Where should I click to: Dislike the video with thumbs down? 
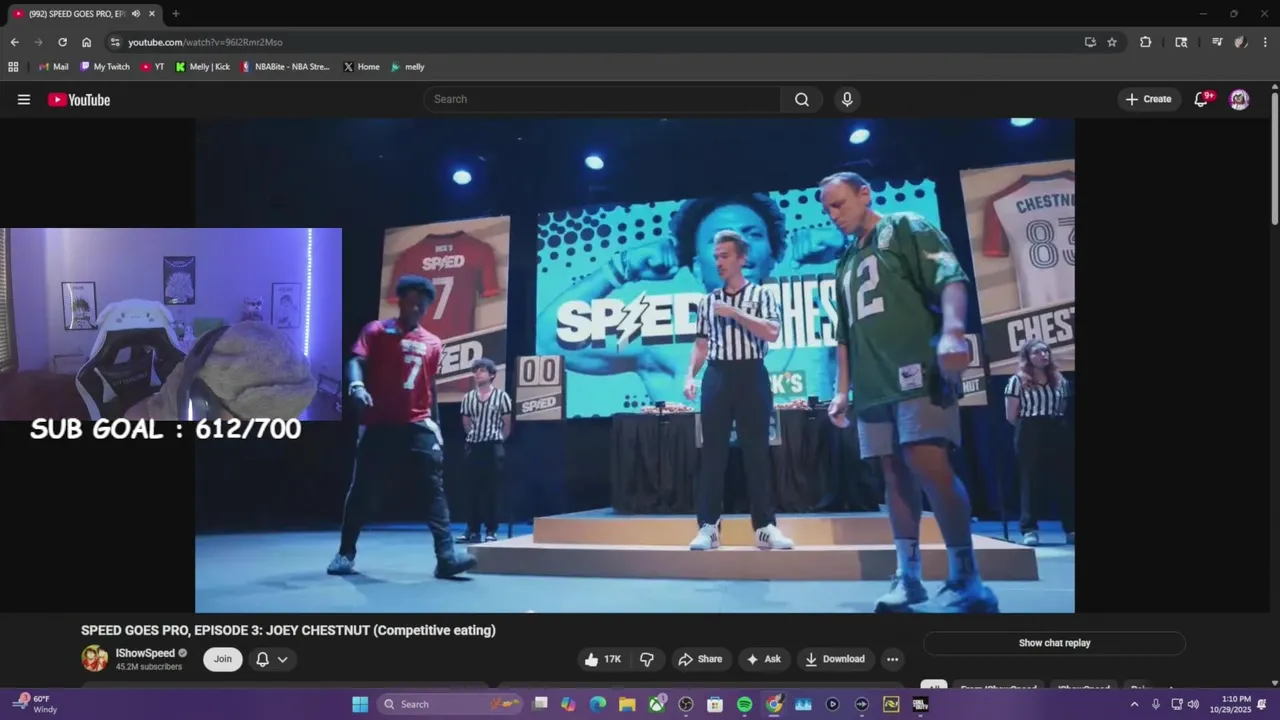[x=647, y=659]
